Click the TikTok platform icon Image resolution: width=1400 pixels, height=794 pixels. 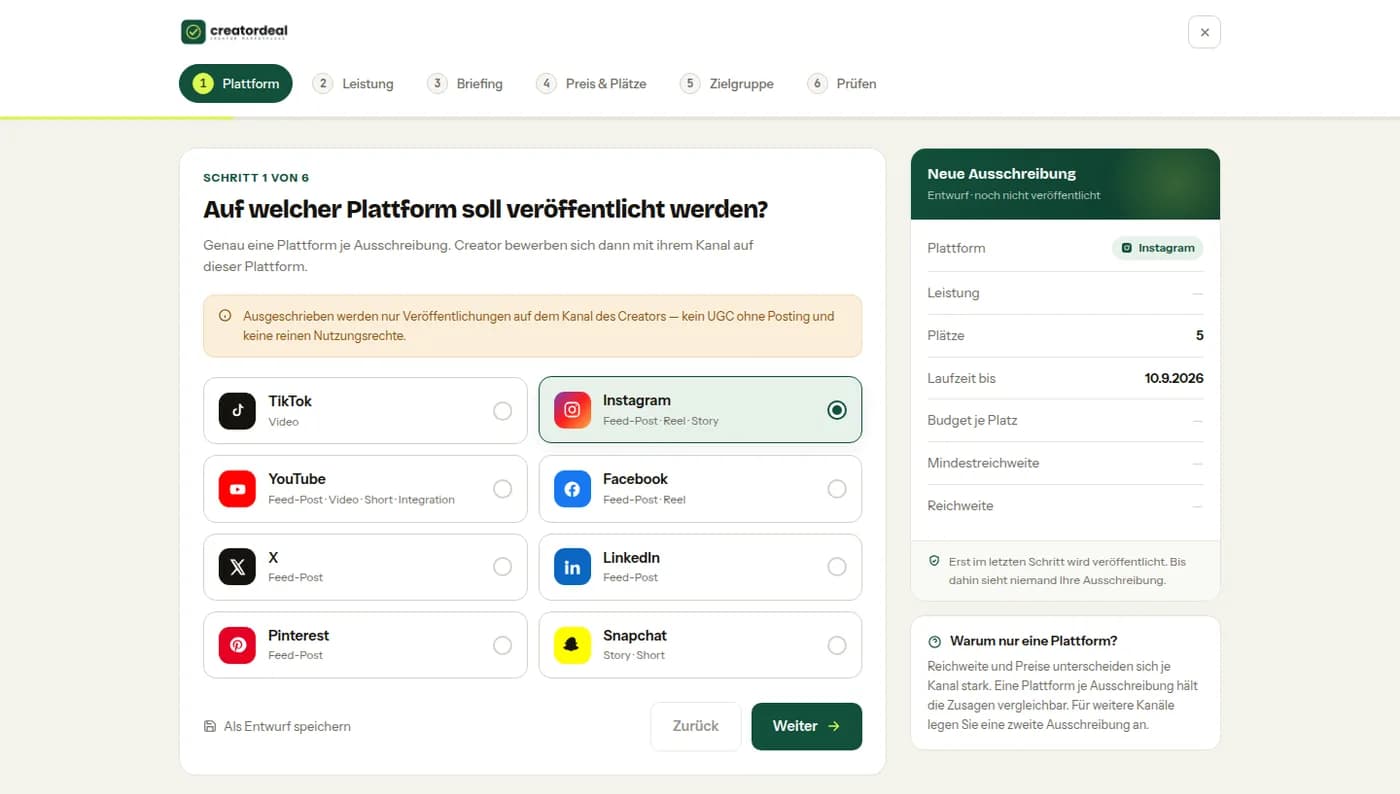(237, 410)
